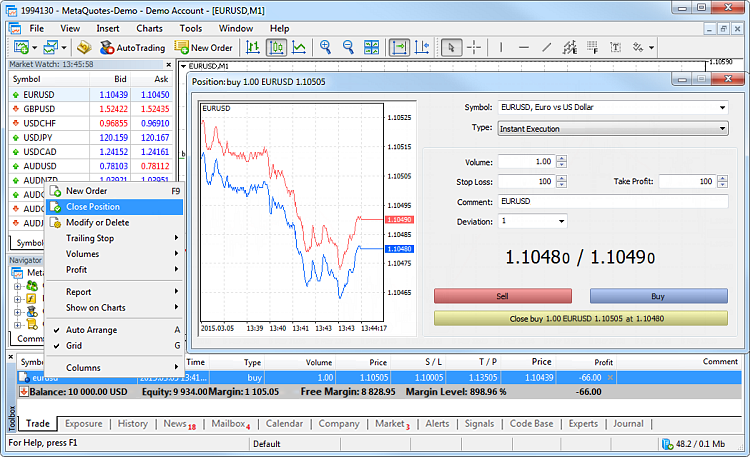This screenshot has width=750, height=457.
Task: Toggle chart auto-scroll toolbar button
Action: tap(399, 47)
